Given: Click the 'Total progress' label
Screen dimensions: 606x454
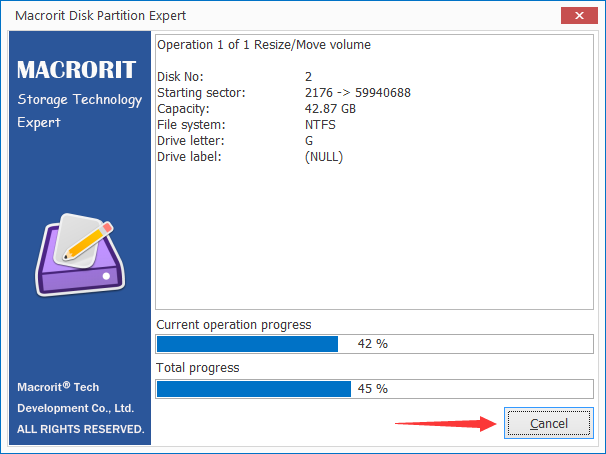Looking at the screenshot, I should (x=198, y=367).
